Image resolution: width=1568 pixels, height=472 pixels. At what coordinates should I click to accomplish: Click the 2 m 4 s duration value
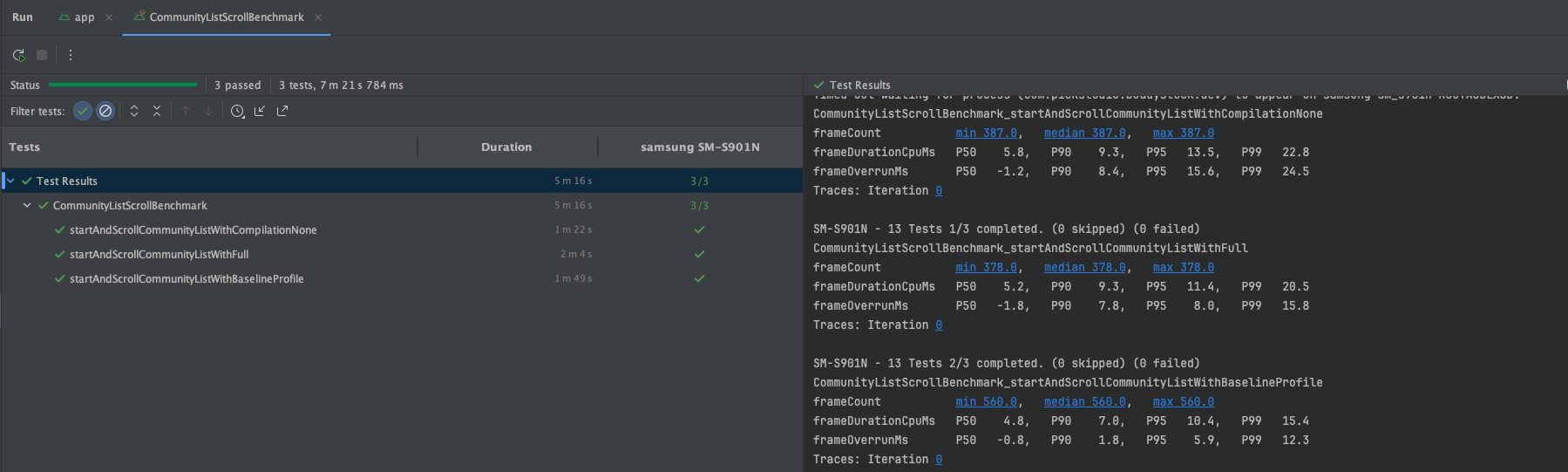tap(576, 255)
